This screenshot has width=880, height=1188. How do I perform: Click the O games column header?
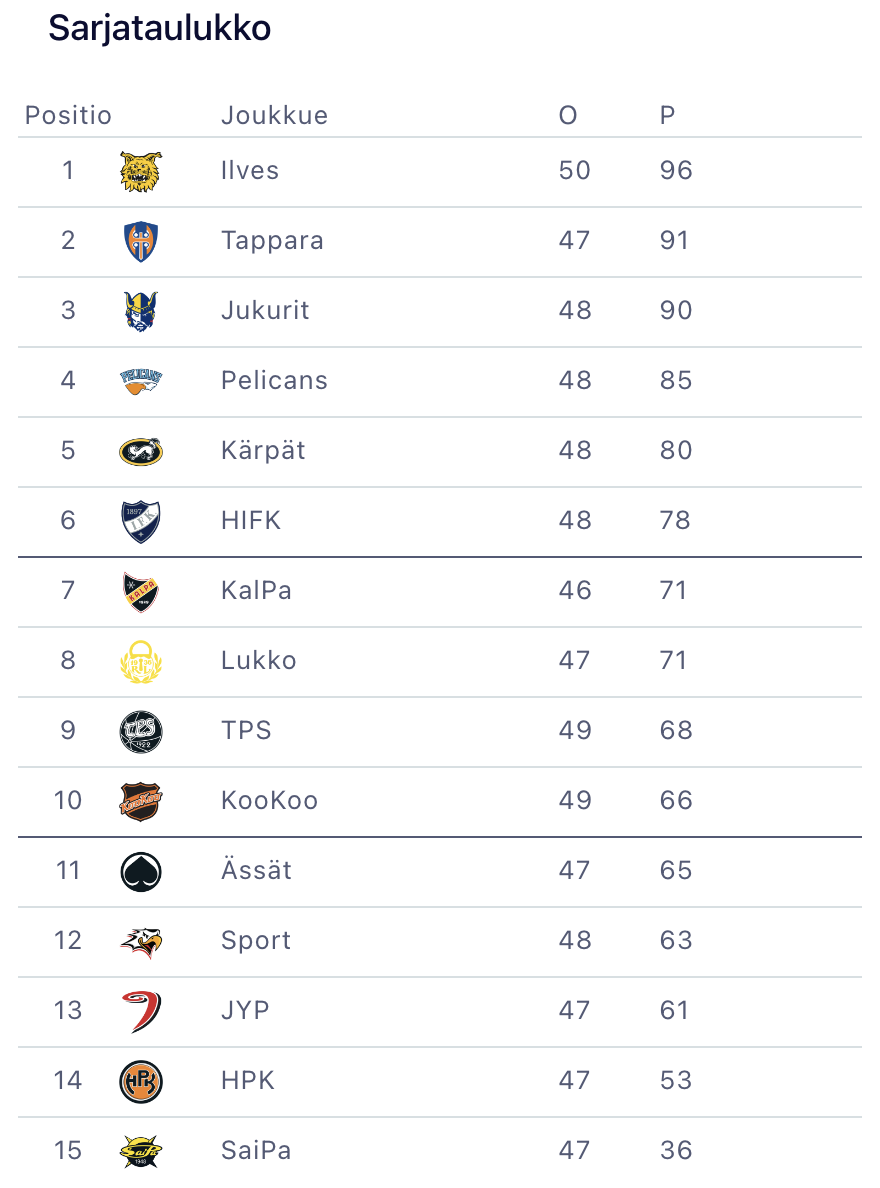(x=568, y=116)
